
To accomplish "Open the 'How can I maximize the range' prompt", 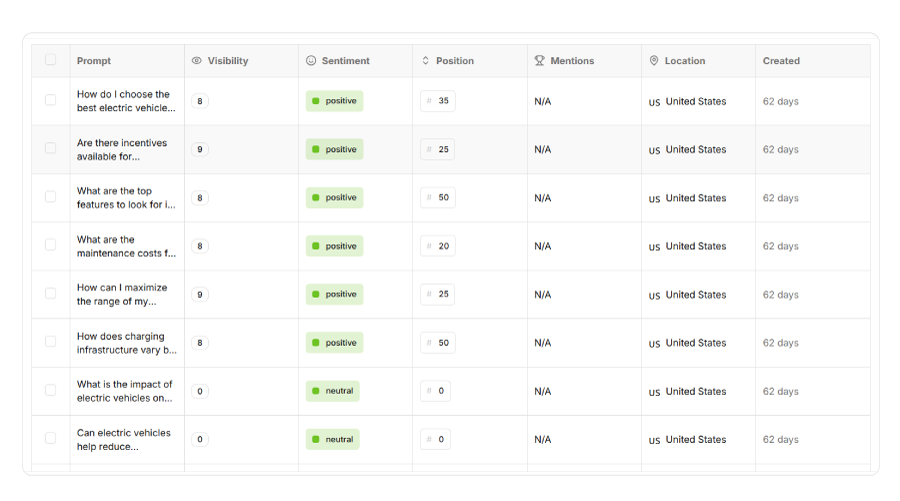I will tap(122, 294).
